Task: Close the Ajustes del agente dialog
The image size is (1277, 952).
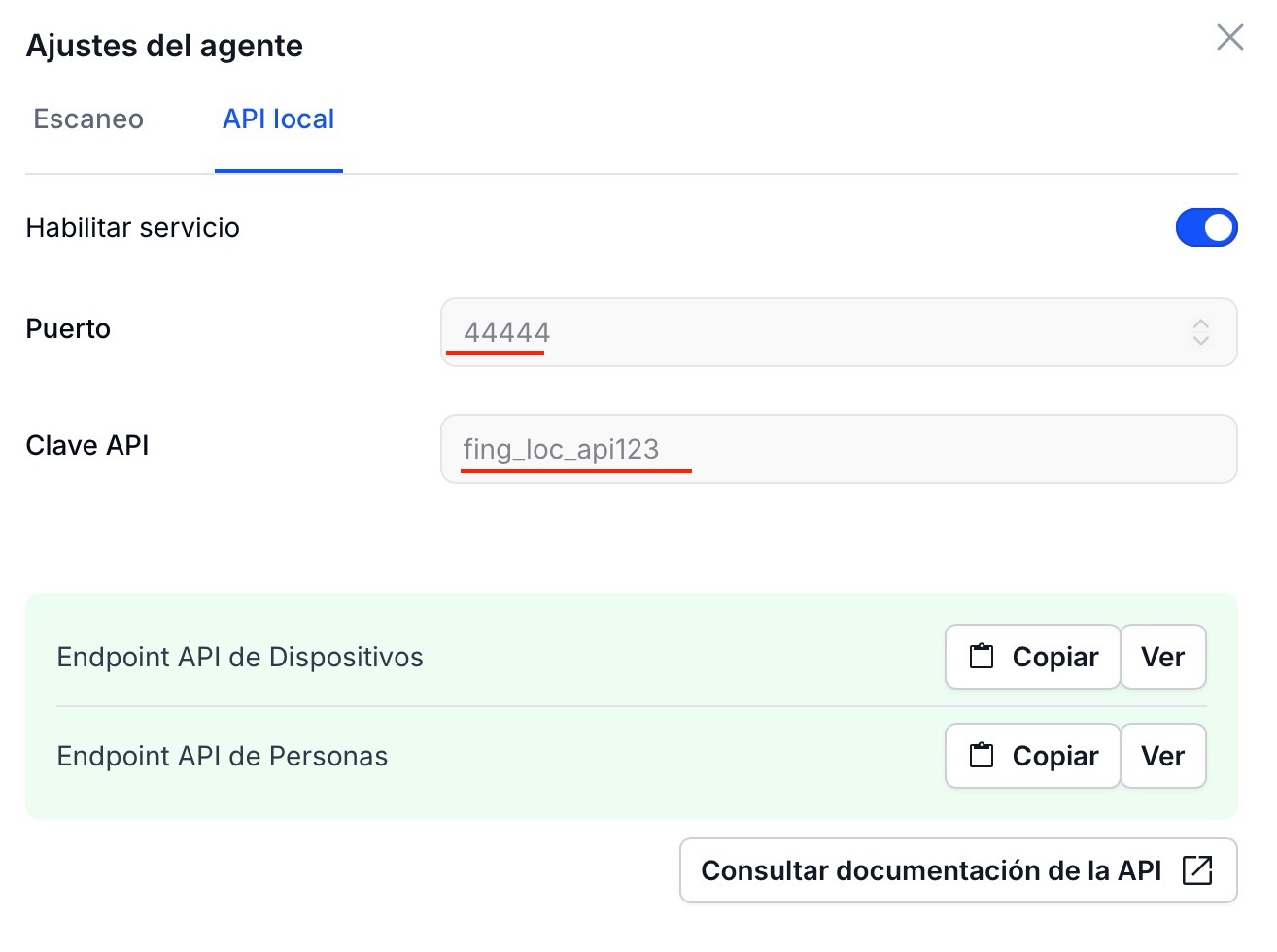Action: 1229,38
